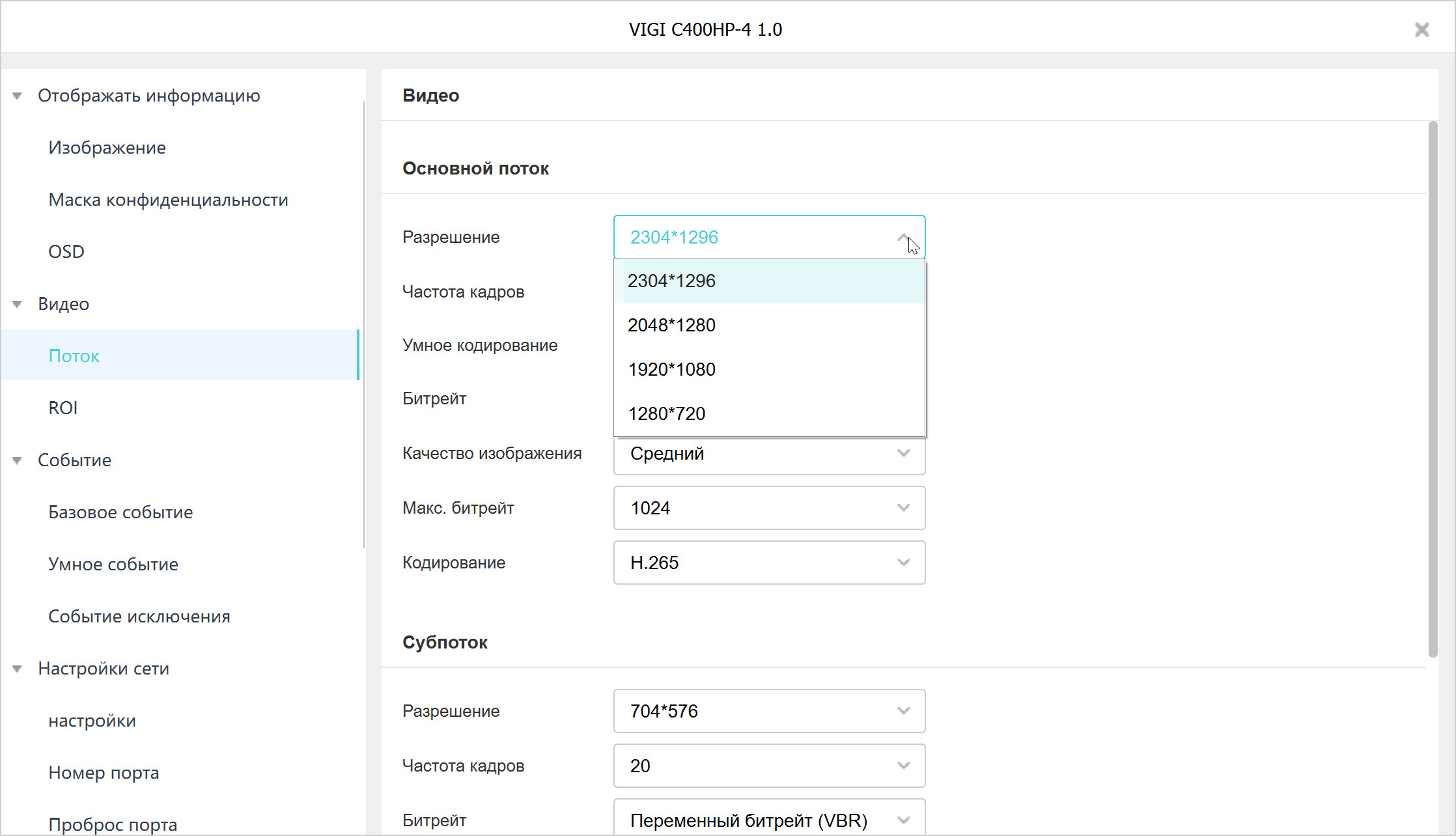Open the Кодирование H.265 dropdown
1456x836 pixels.
click(768, 563)
